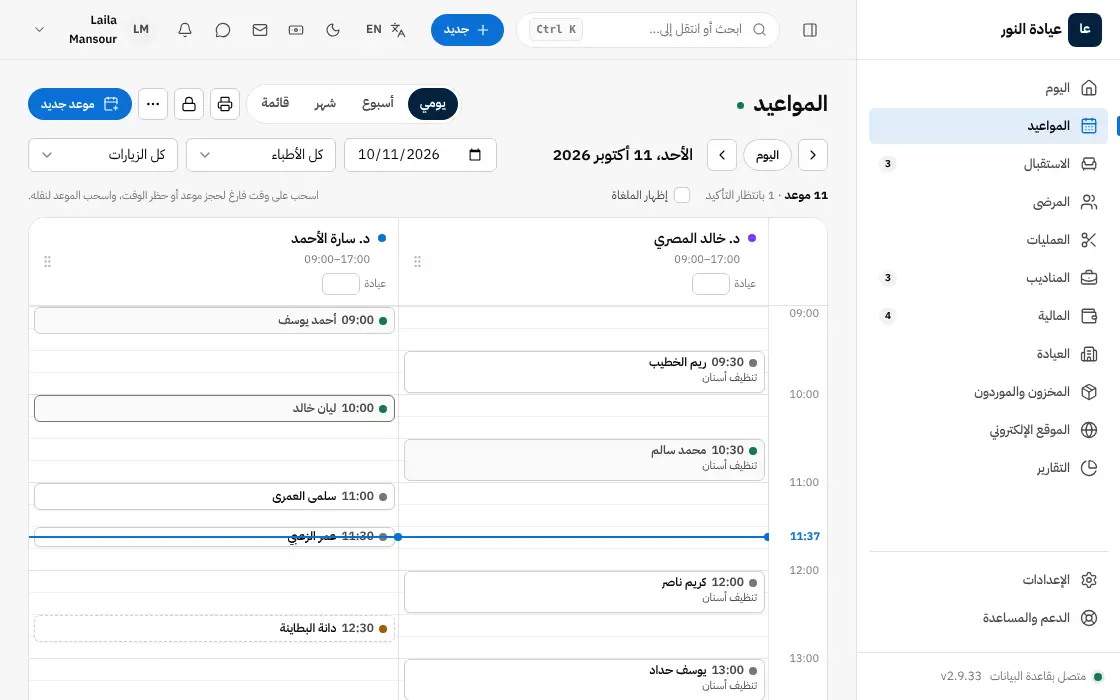This screenshot has height=700, width=1120.
Task: Open the mail envelope icon
Action: (260, 30)
